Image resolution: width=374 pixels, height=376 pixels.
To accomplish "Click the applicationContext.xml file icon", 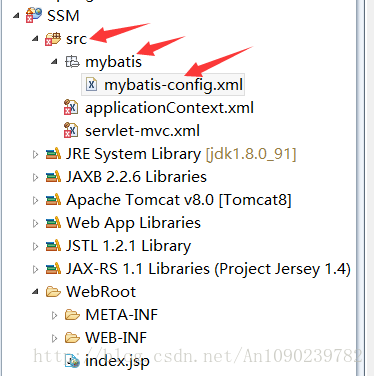I will 71,107.
